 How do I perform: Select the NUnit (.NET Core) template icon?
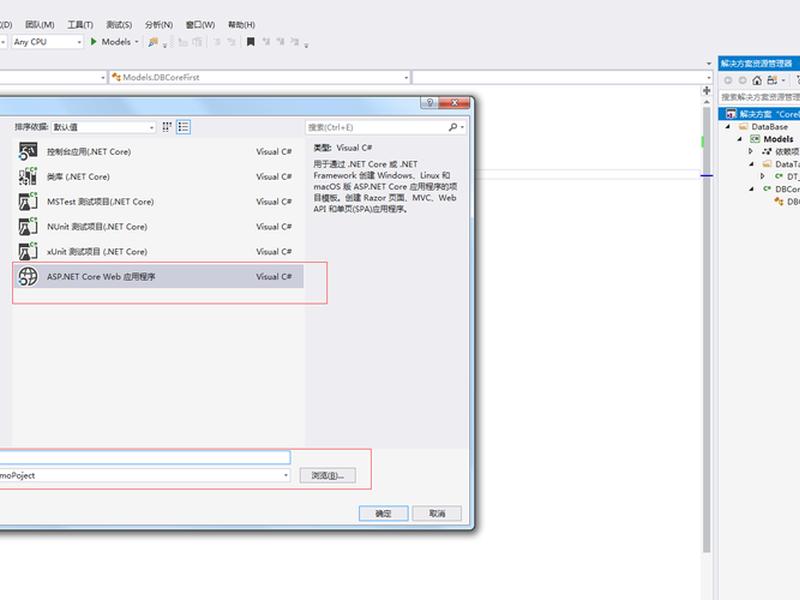coord(28,226)
